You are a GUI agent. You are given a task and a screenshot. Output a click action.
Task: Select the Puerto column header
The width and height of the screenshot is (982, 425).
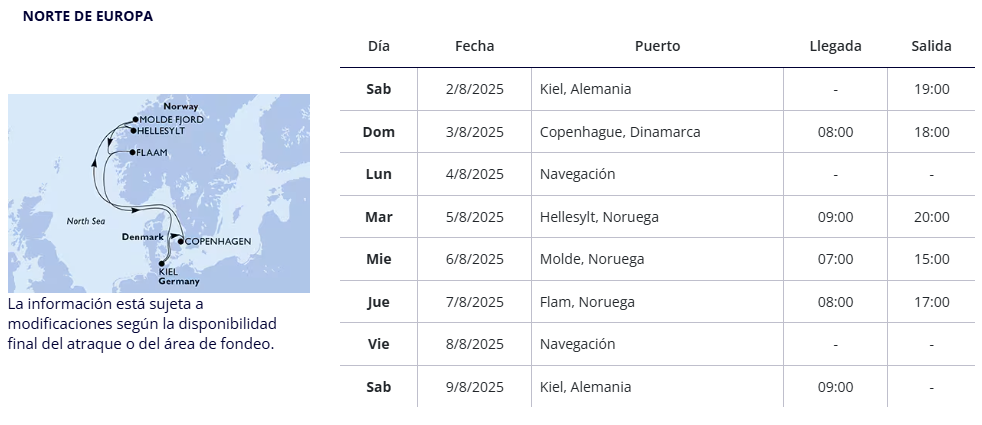point(658,46)
